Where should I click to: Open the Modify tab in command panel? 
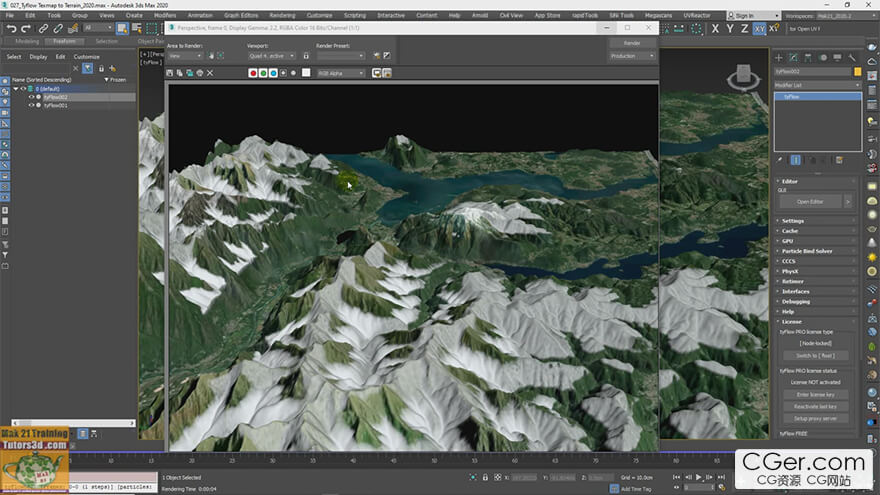click(x=793, y=57)
